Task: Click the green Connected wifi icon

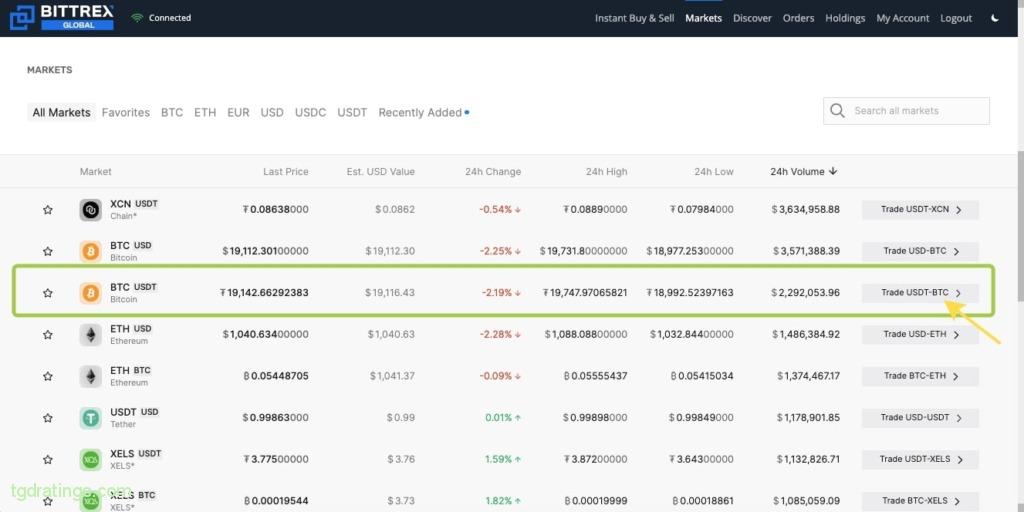Action: click(136, 18)
